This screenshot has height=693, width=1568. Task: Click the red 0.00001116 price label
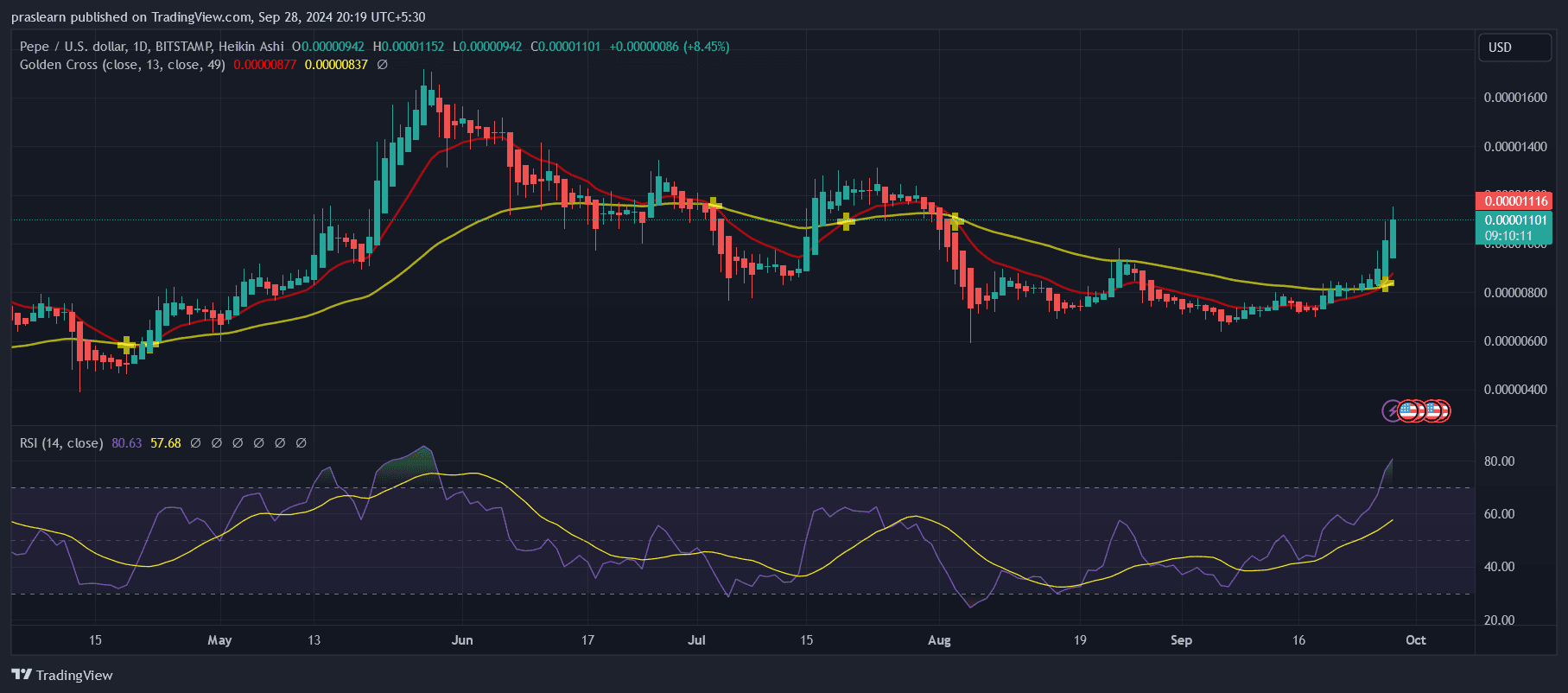(1515, 201)
